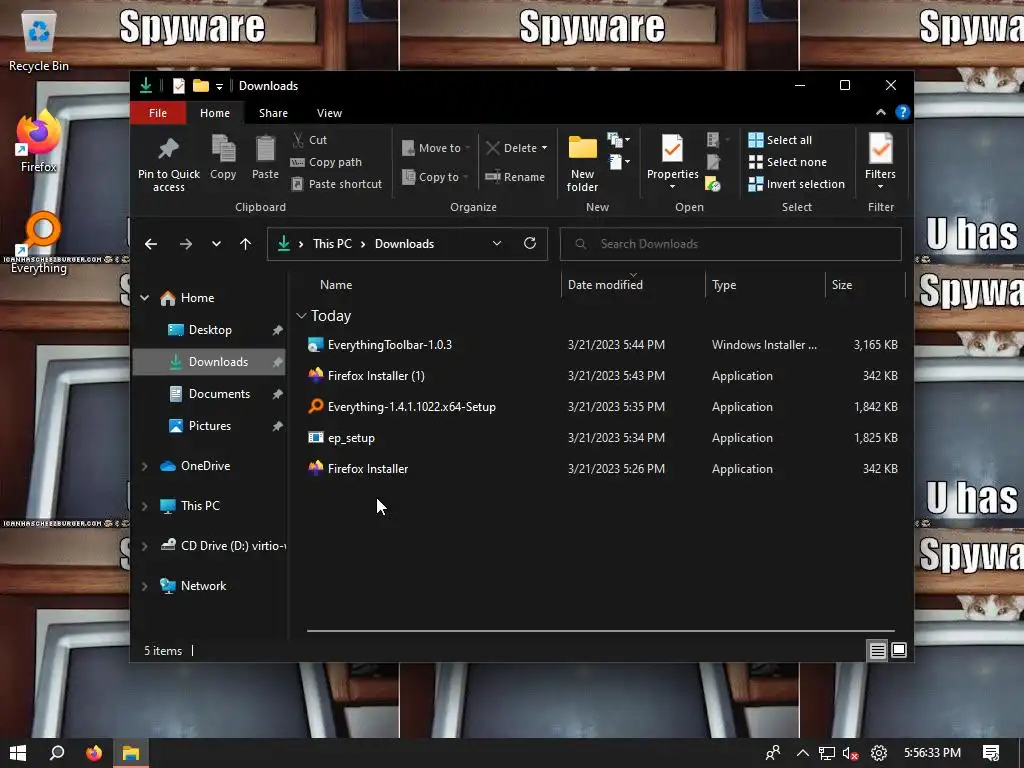Switch to the Share ribbon tab
The image size is (1024, 768).
[x=273, y=113]
